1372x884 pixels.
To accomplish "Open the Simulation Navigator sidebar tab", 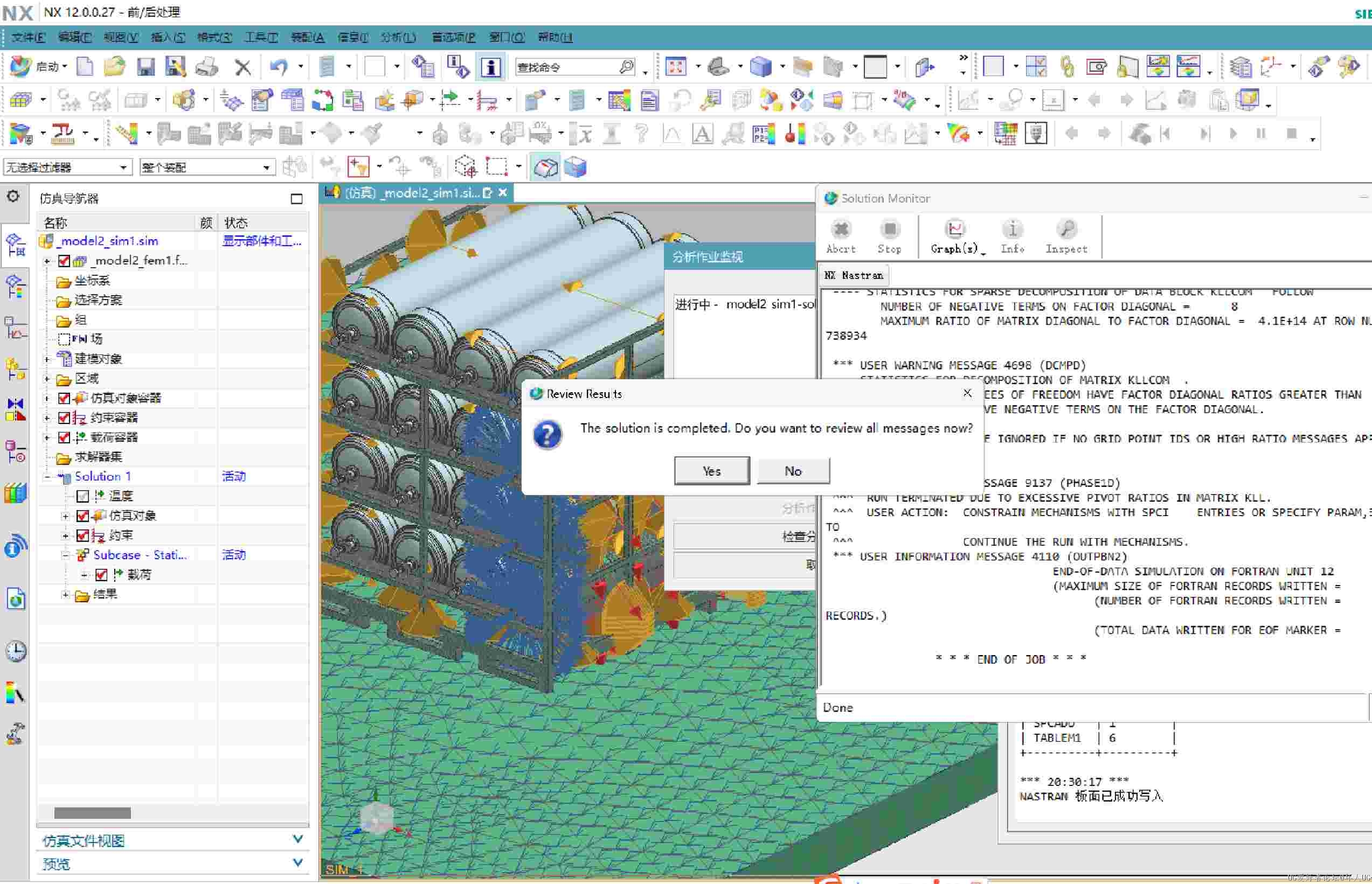I will [15, 245].
